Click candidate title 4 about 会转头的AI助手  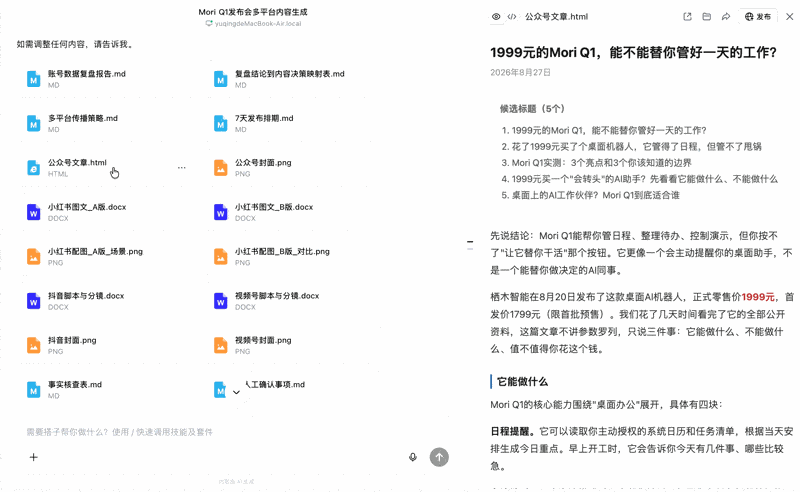[x=644, y=179]
